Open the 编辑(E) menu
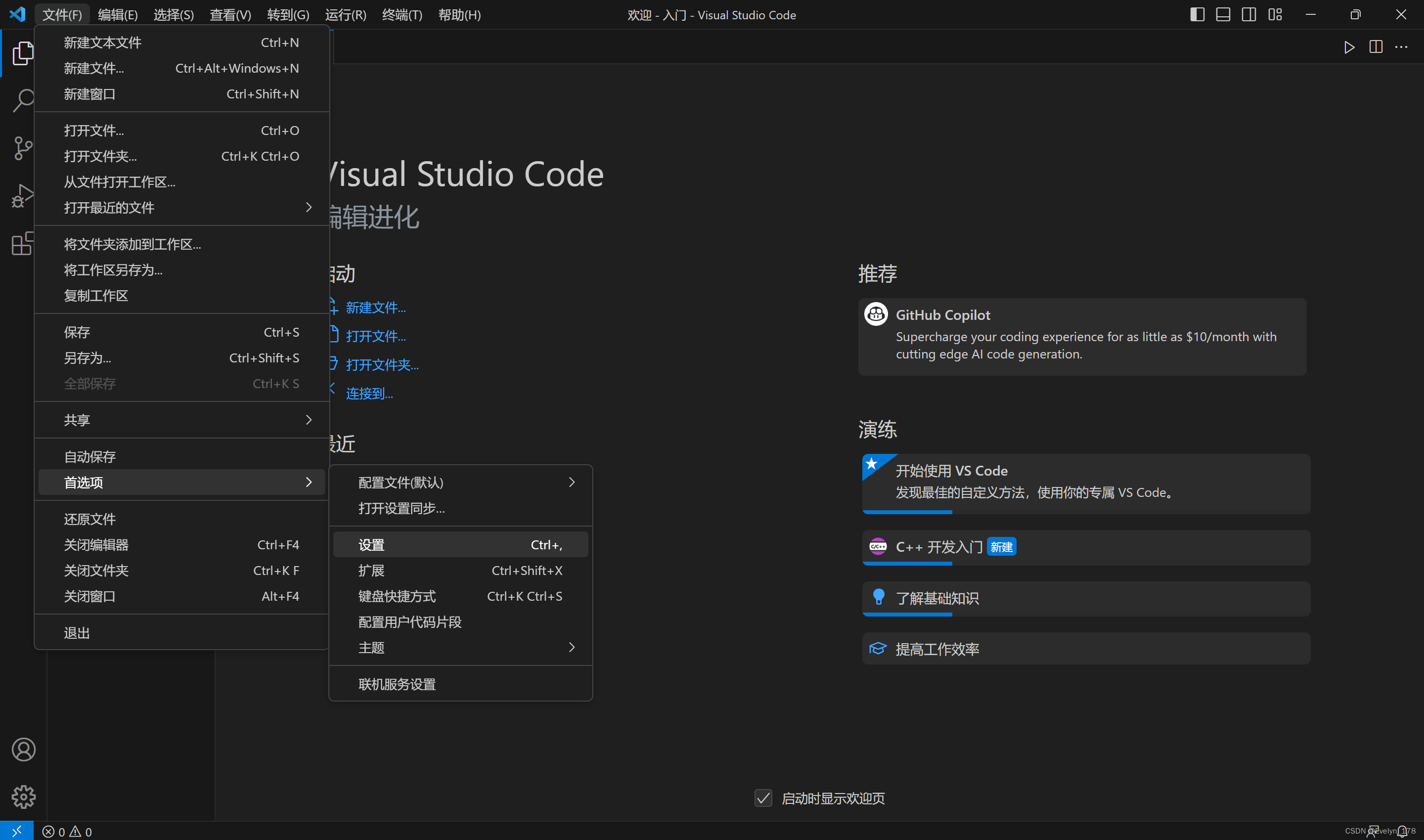1424x840 pixels. pos(118,15)
